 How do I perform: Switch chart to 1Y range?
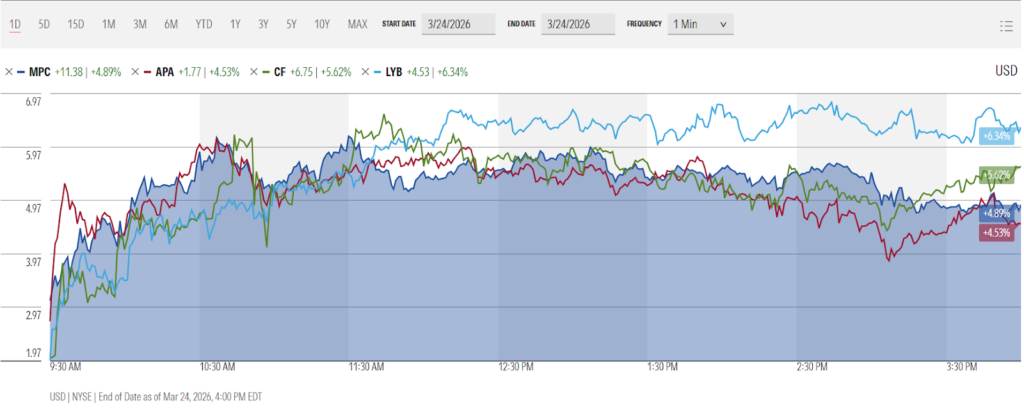click(235, 23)
